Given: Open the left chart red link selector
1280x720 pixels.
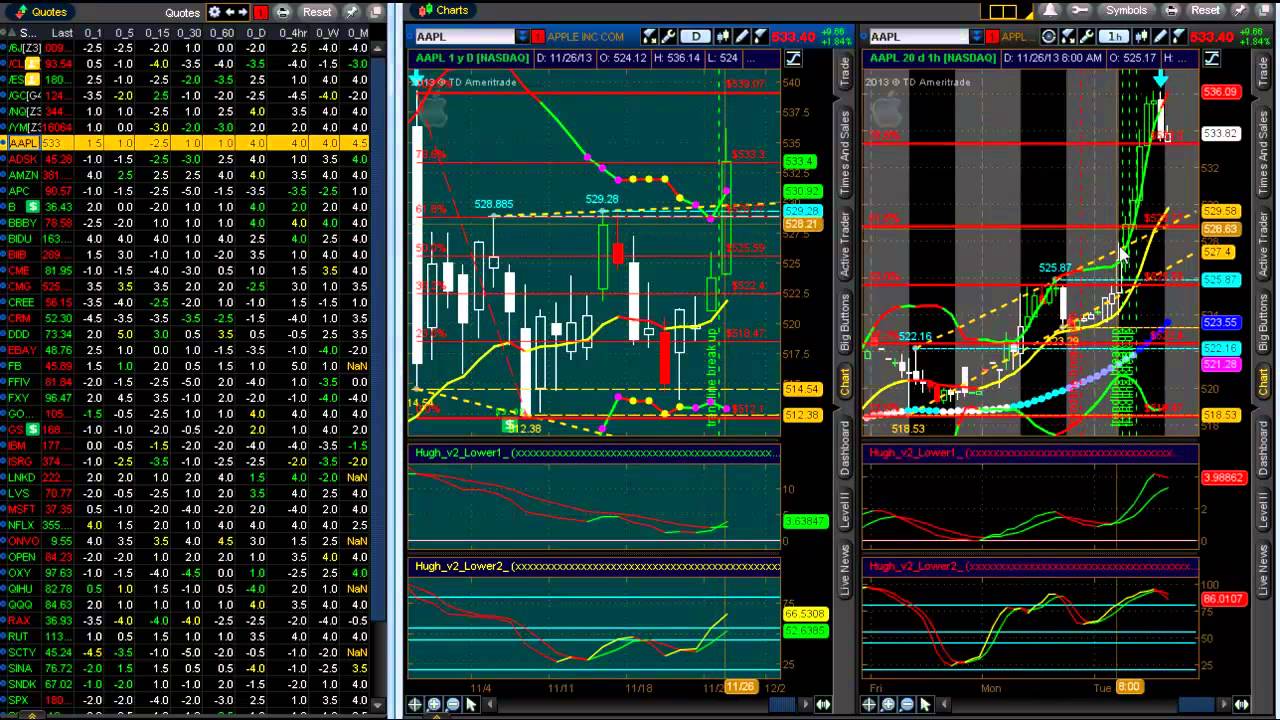Looking at the screenshot, I should click(x=537, y=37).
